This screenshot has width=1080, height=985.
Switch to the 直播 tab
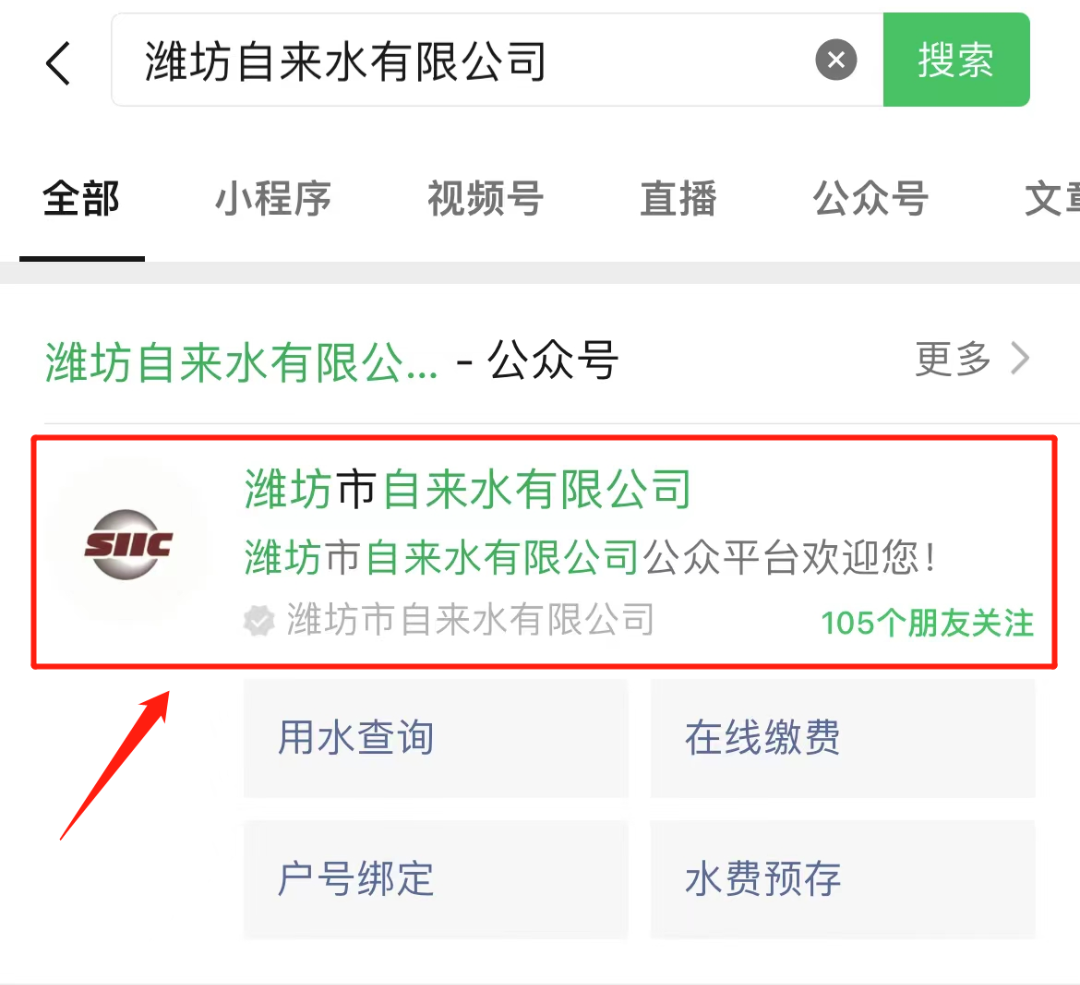click(678, 199)
